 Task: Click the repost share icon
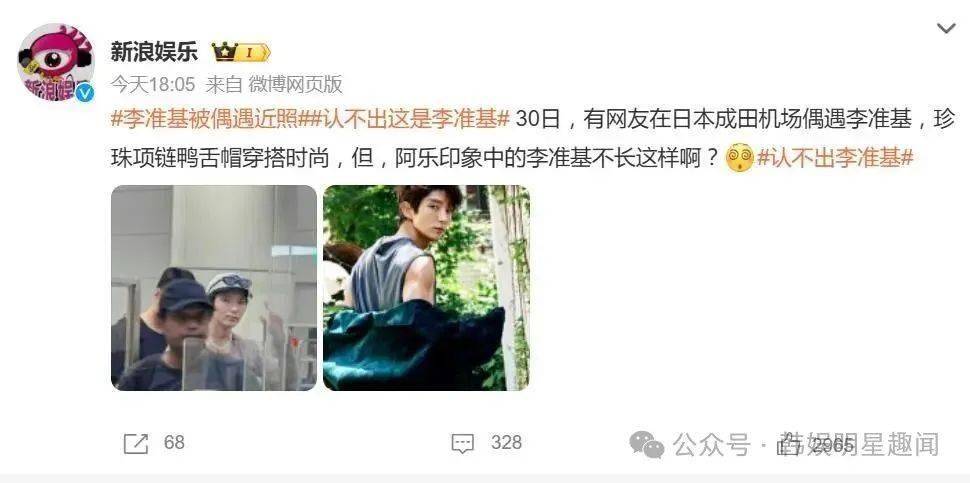(136, 443)
